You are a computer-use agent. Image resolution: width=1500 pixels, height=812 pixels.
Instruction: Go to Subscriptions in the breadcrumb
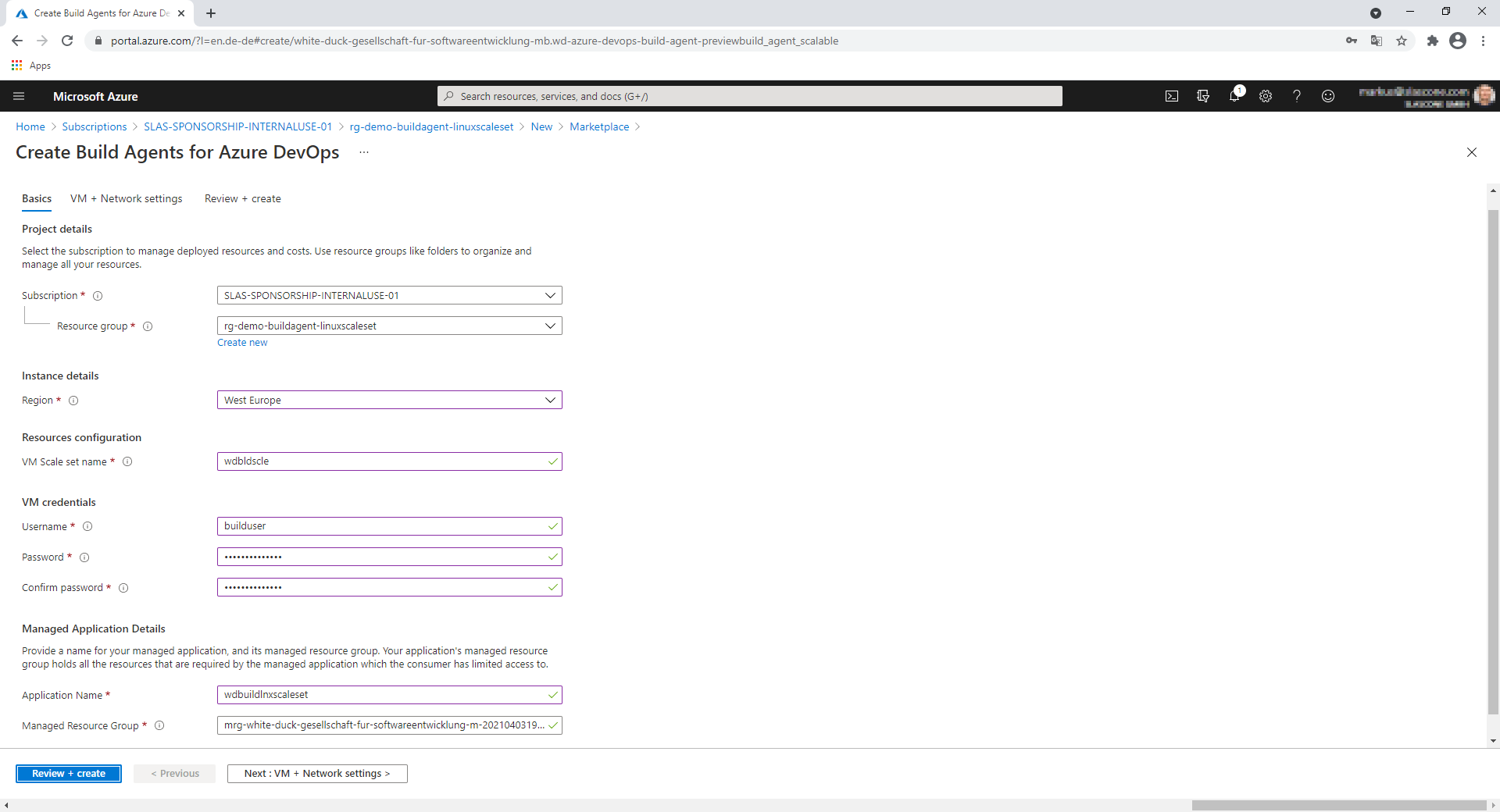point(94,126)
